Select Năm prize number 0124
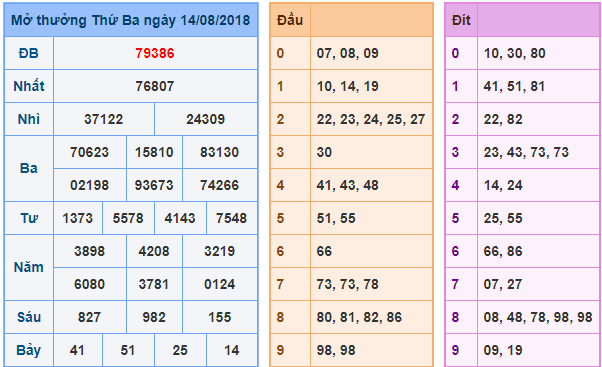Screen dimensions: 602x367 click(219, 284)
